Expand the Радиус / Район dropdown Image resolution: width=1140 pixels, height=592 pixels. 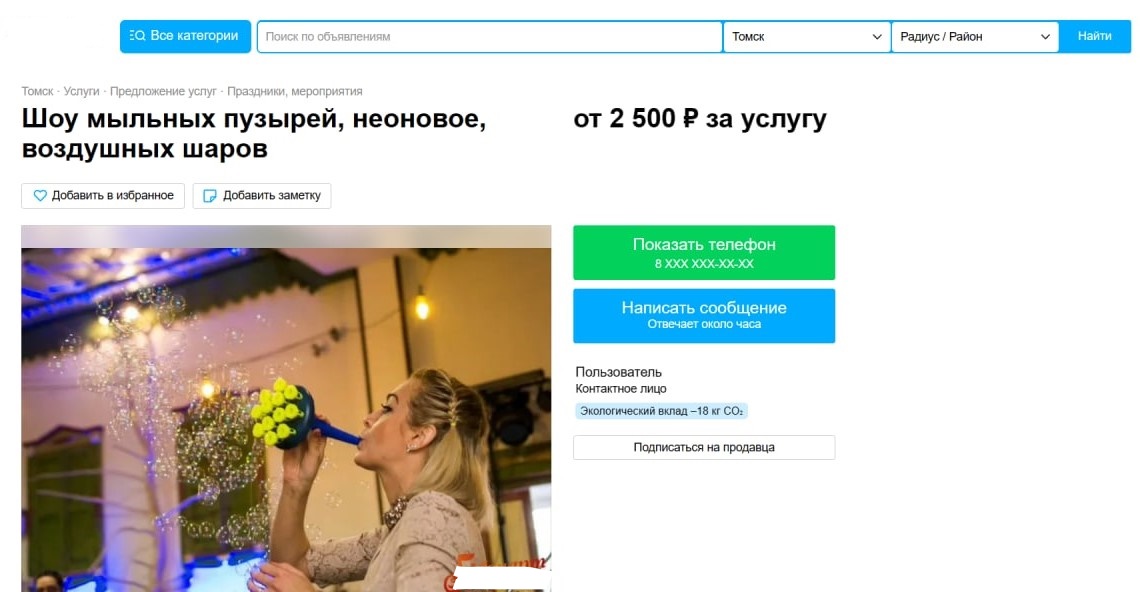pyautogui.click(x=975, y=36)
